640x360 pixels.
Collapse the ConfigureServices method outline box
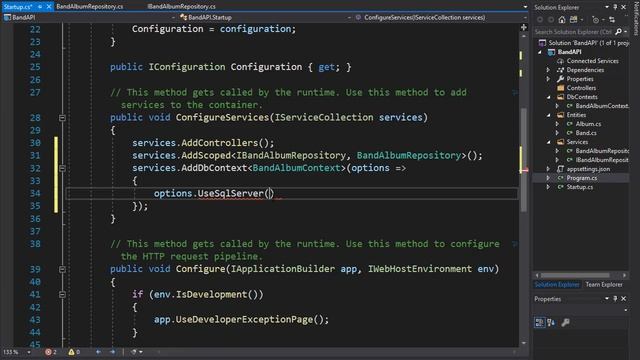tap(62, 118)
